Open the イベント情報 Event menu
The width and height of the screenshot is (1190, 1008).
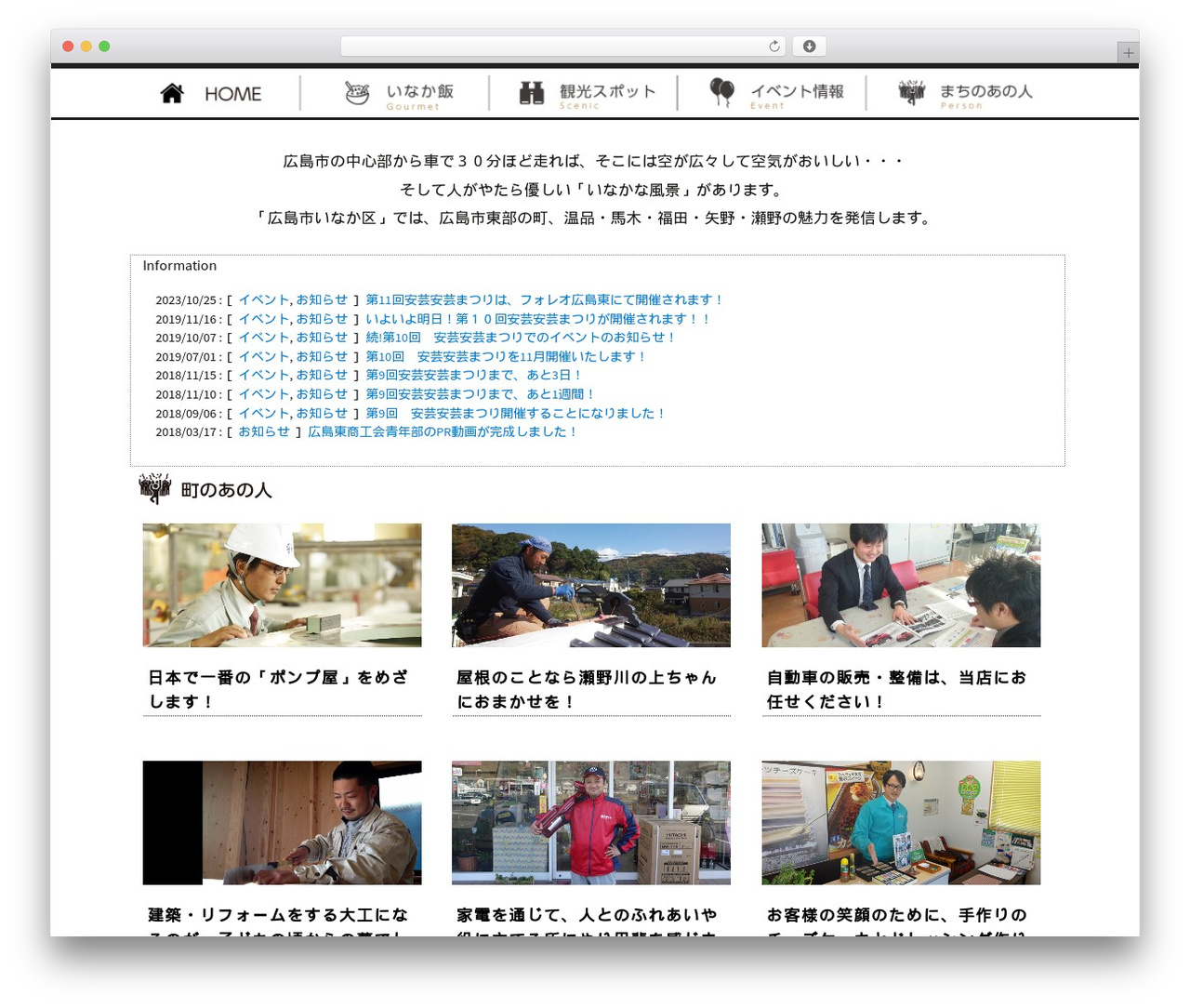pyautogui.click(x=775, y=94)
